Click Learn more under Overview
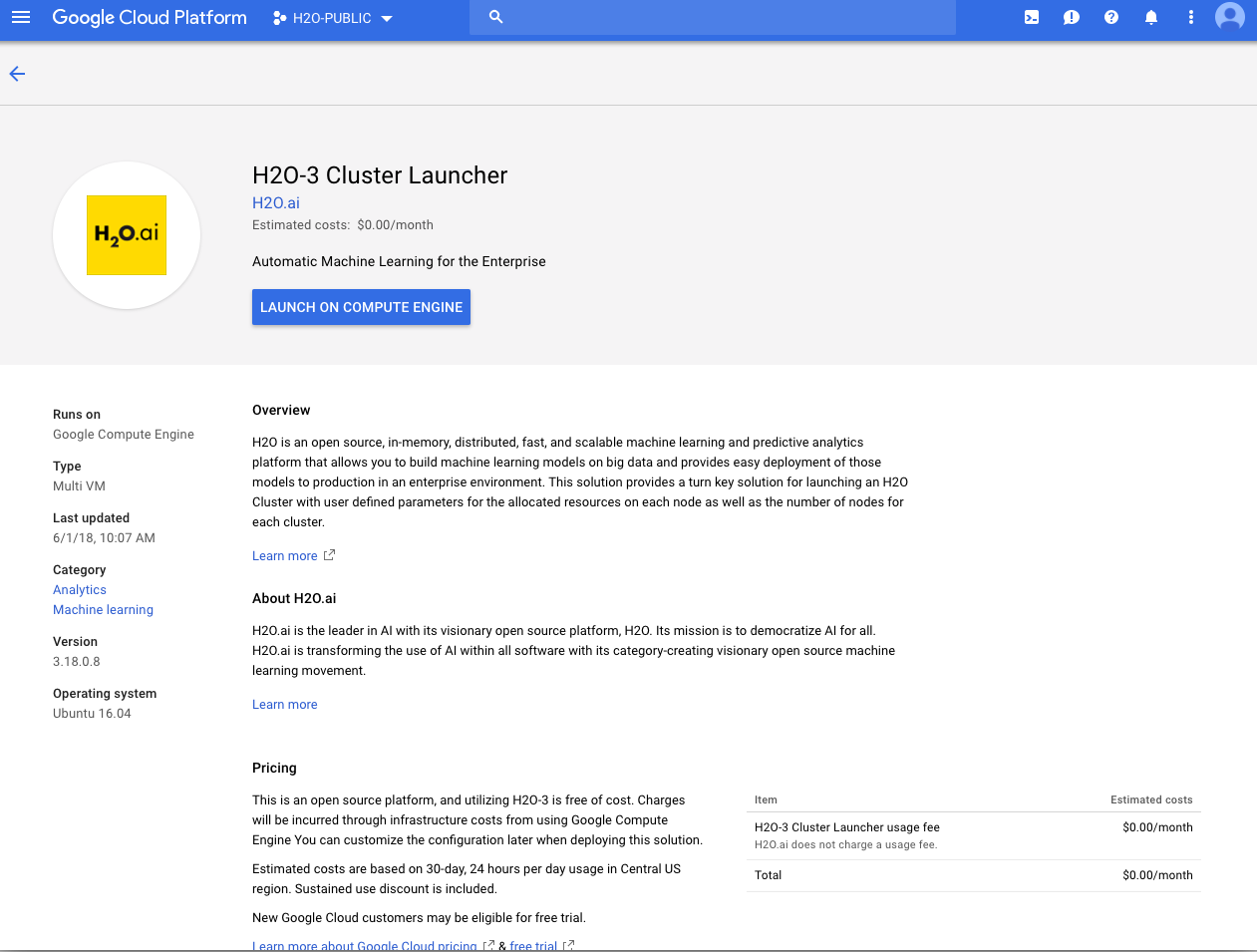This screenshot has width=1257, height=952. tap(285, 556)
